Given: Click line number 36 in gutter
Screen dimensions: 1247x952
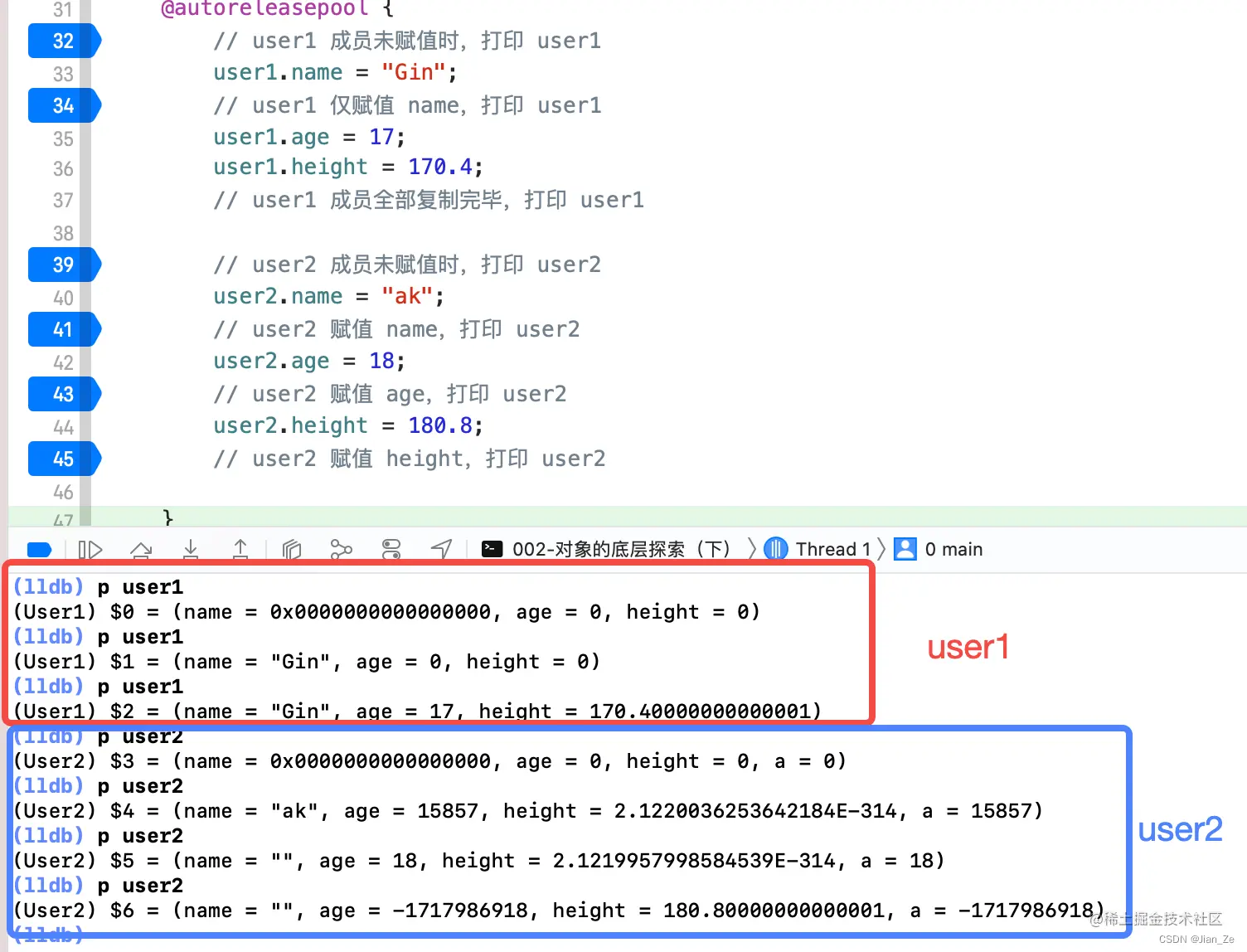Looking at the screenshot, I should coord(63,169).
